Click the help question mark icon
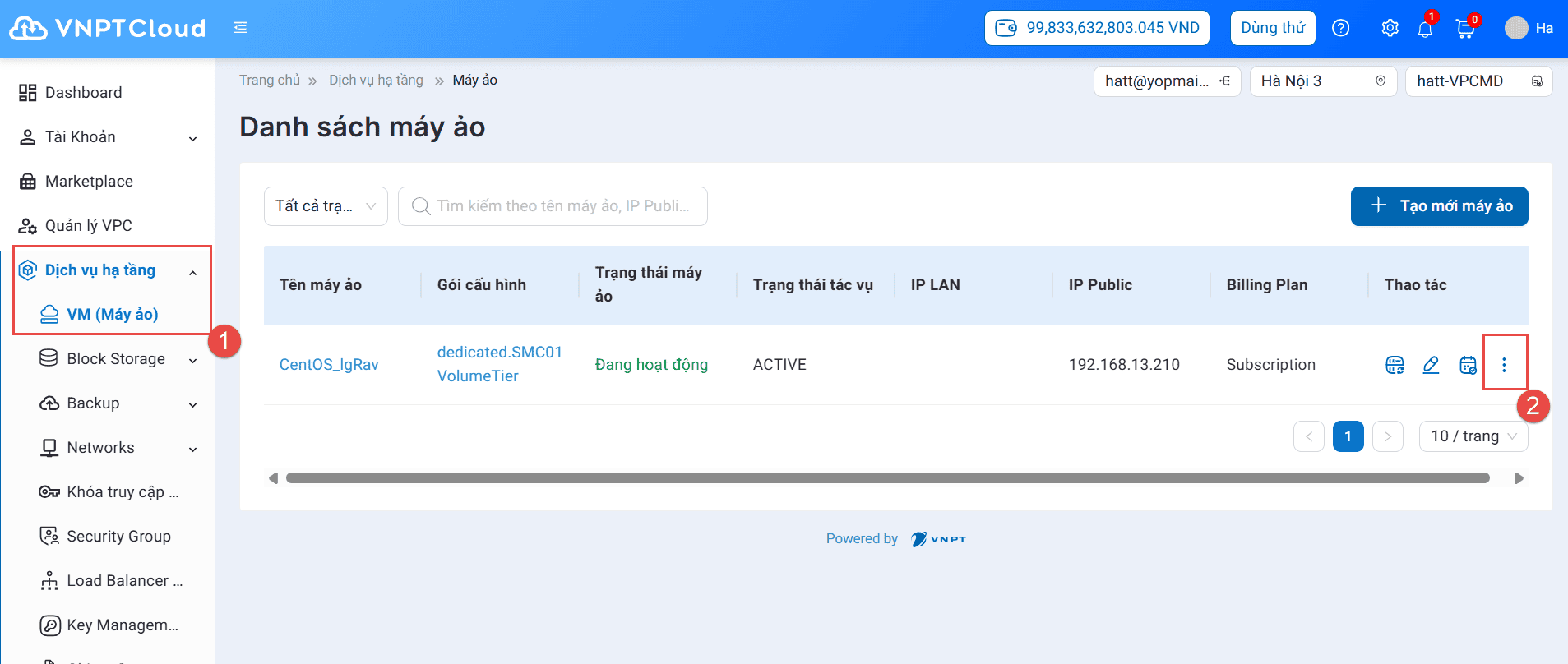 click(1341, 28)
